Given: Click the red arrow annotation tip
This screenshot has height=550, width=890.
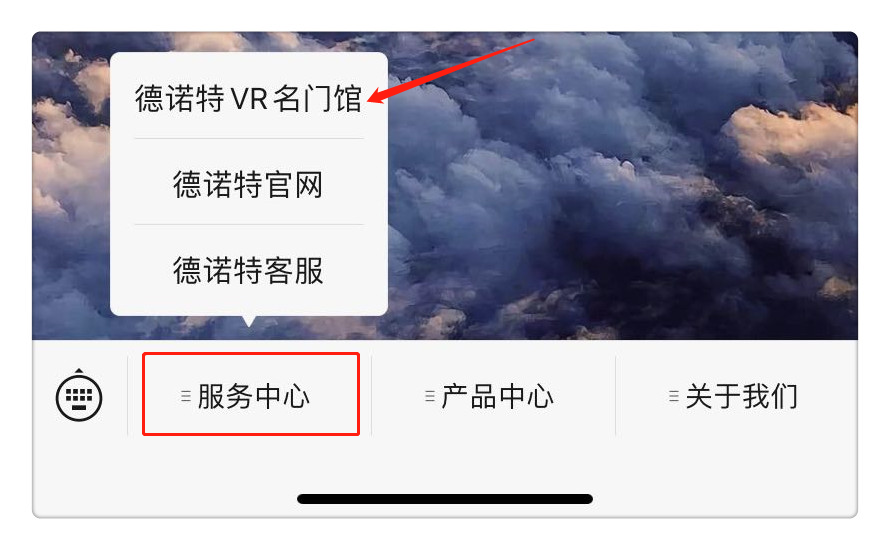Looking at the screenshot, I should pos(373,100).
